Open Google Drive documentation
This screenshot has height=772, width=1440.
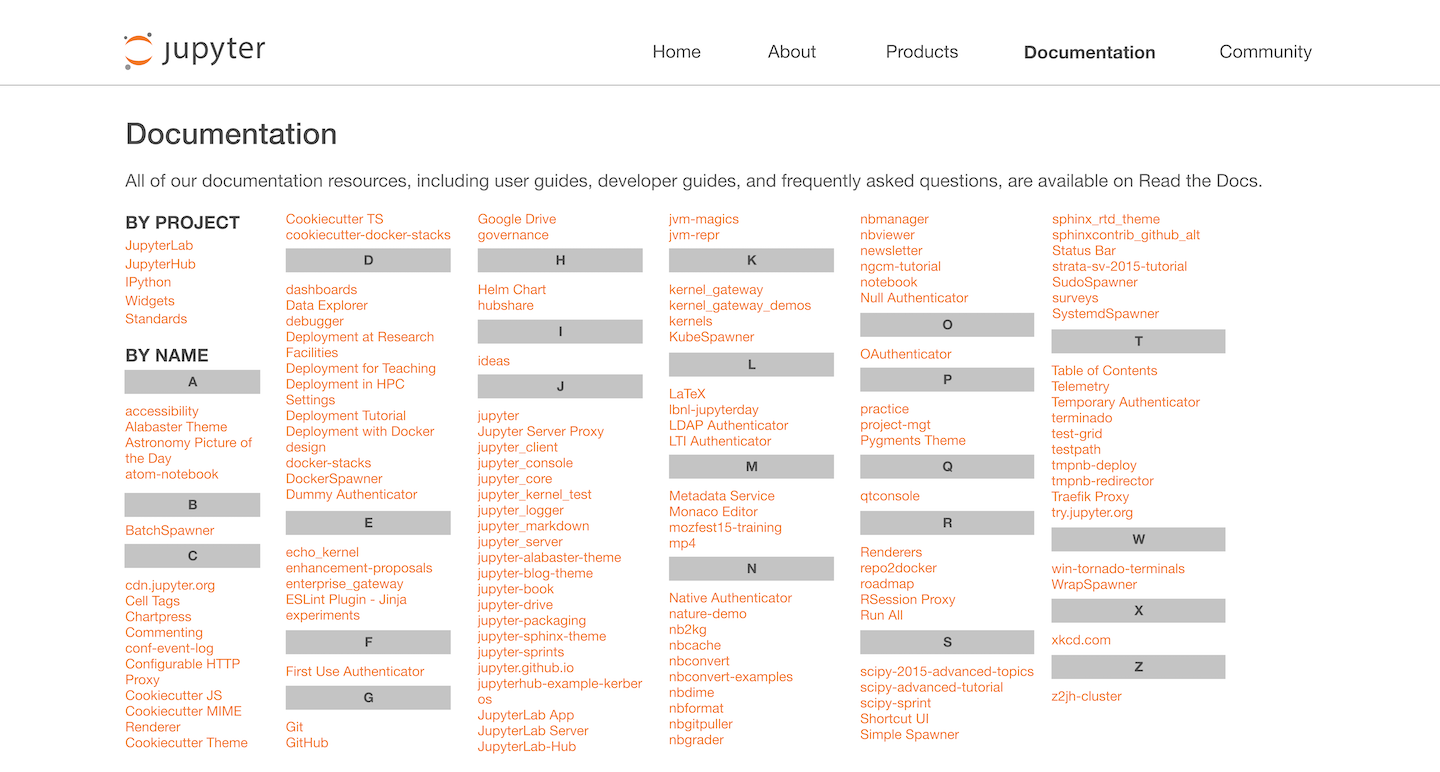[x=517, y=219]
